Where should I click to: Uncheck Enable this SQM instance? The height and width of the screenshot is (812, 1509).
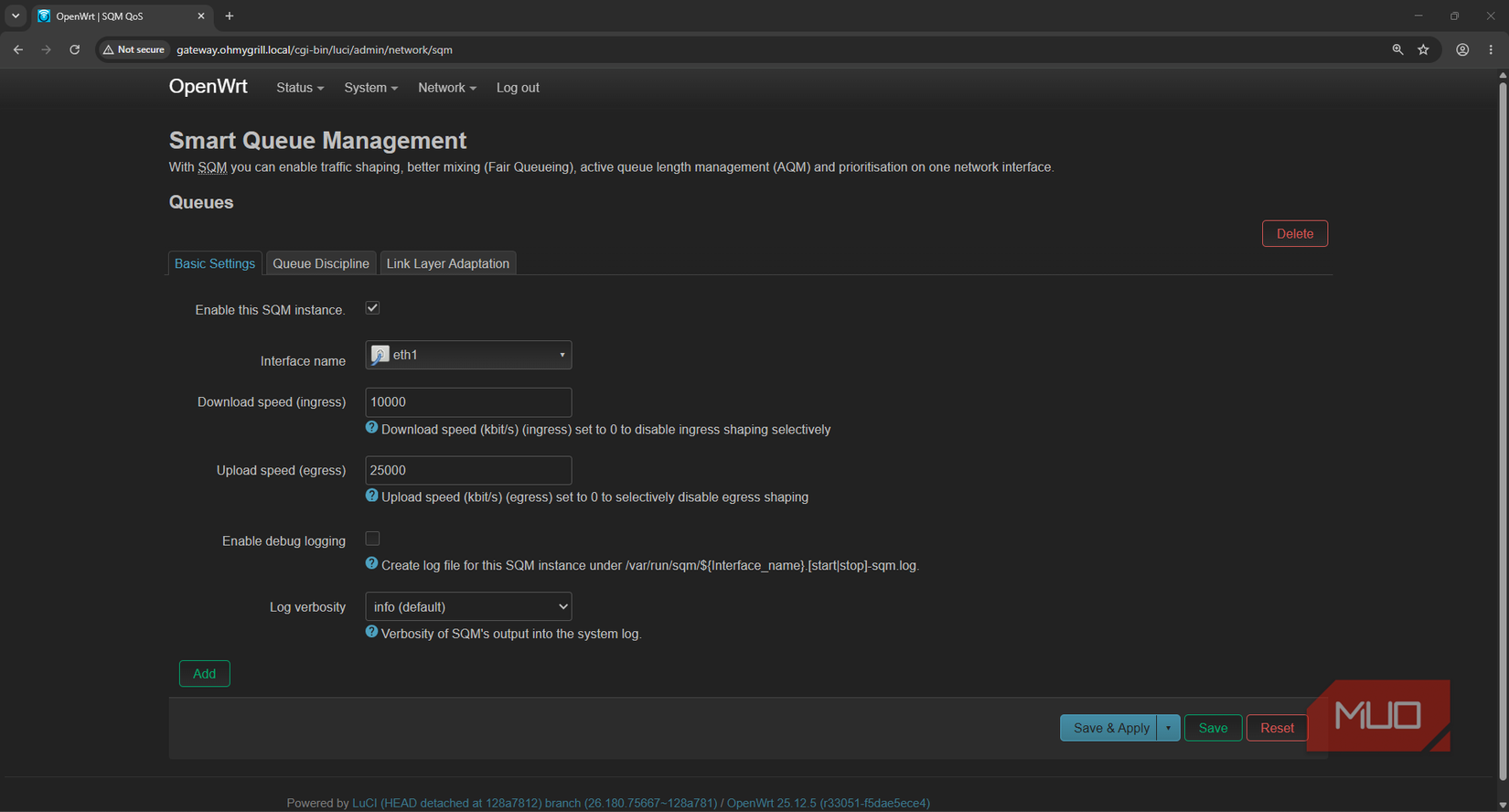pos(372,308)
